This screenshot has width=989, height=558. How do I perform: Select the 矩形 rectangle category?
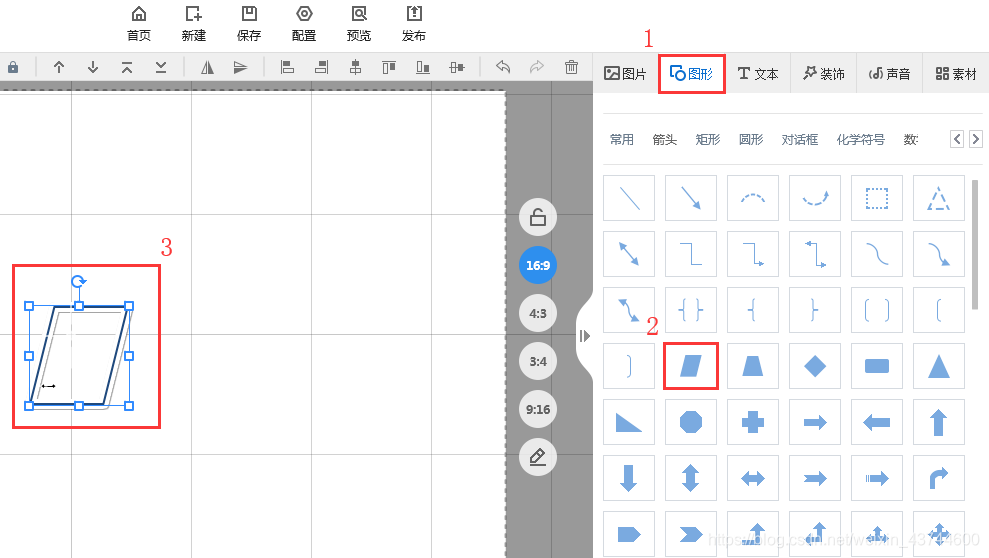[x=708, y=139]
